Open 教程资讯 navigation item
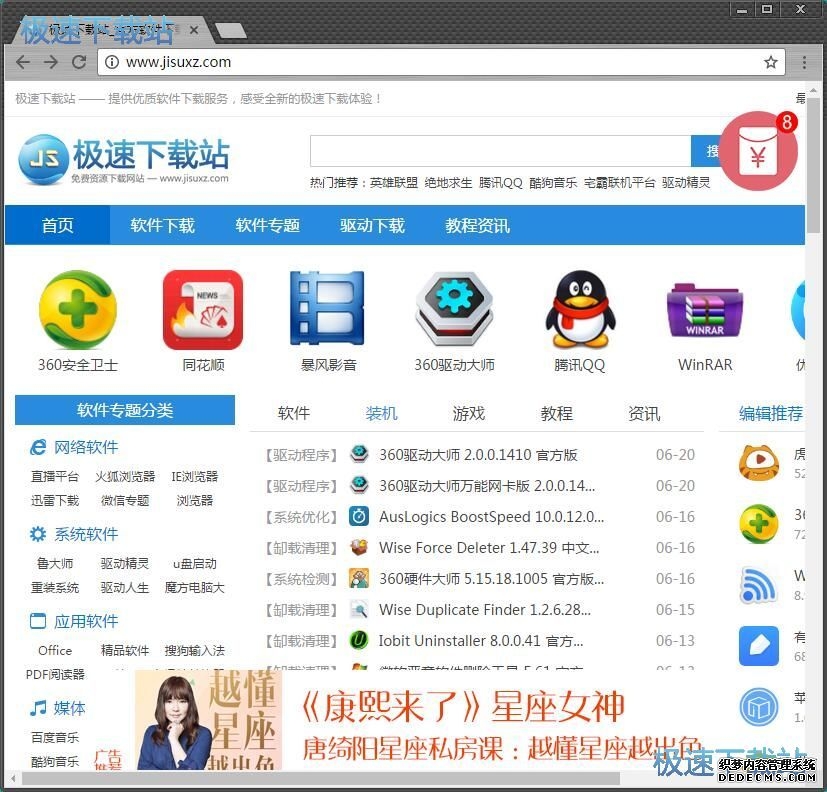This screenshot has width=827, height=792. [x=477, y=225]
